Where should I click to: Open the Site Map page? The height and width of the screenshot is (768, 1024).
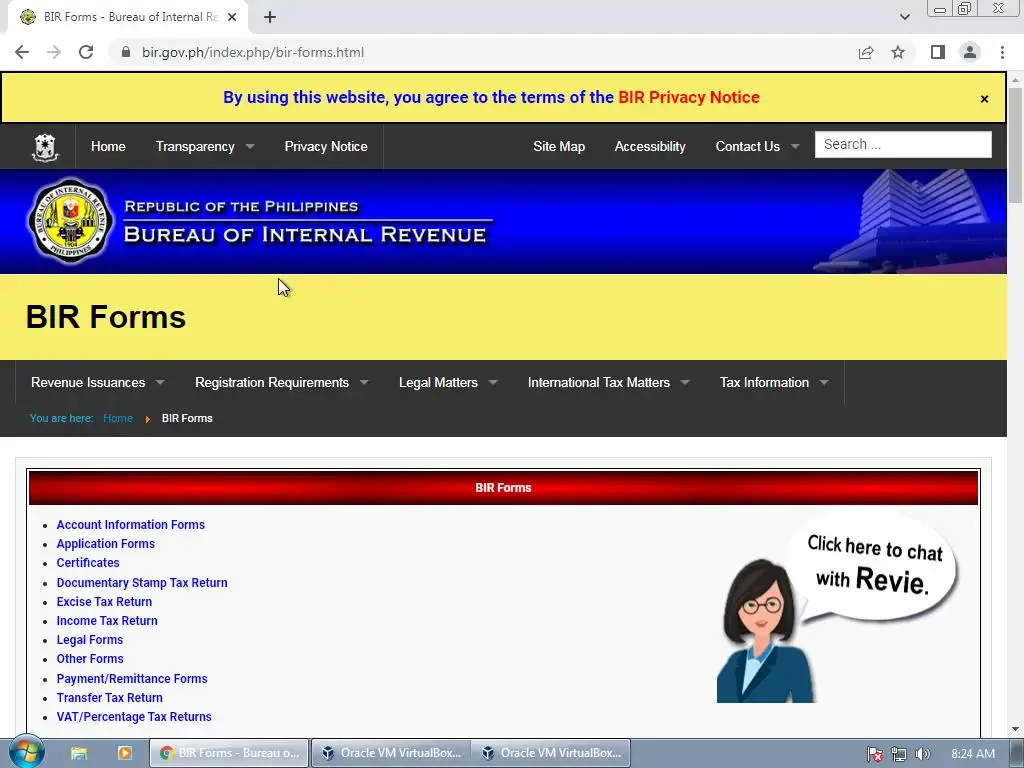(x=559, y=146)
